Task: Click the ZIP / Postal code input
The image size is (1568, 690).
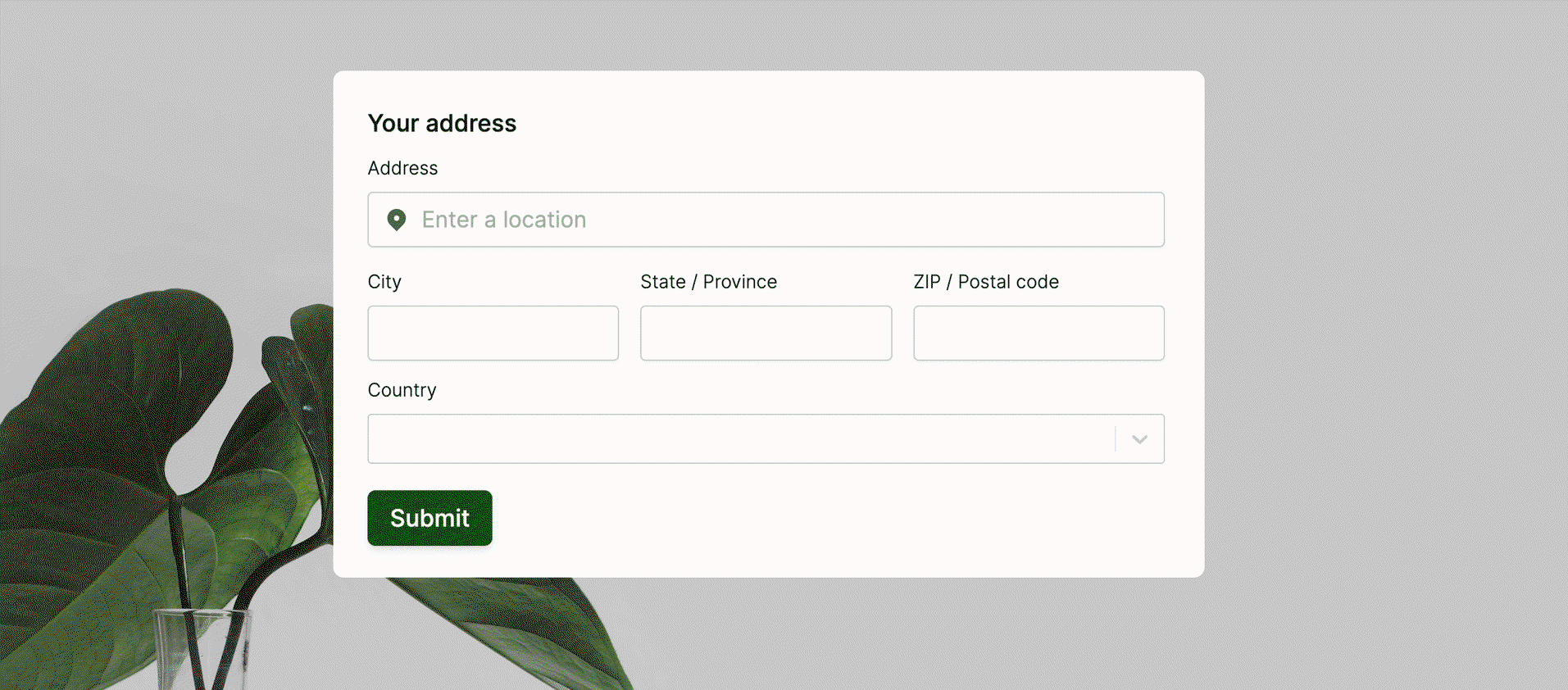Action: click(1039, 333)
